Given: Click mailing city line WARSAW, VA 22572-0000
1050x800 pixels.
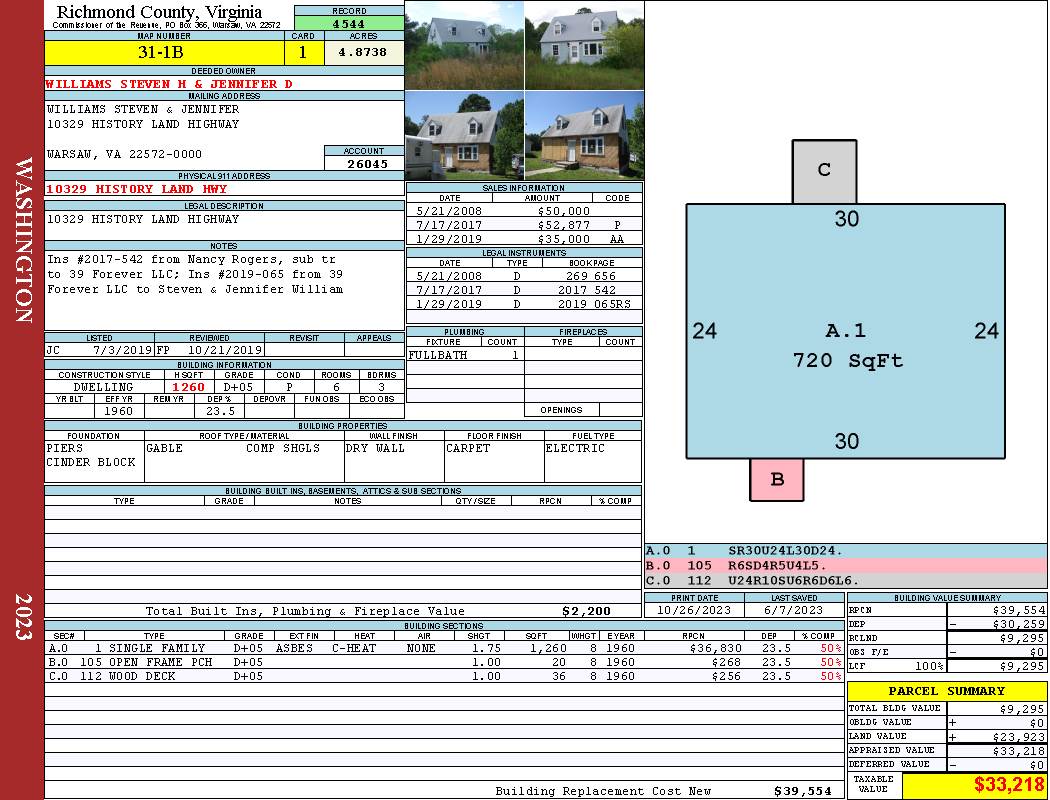Looking at the screenshot, I should [x=125, y=154].
